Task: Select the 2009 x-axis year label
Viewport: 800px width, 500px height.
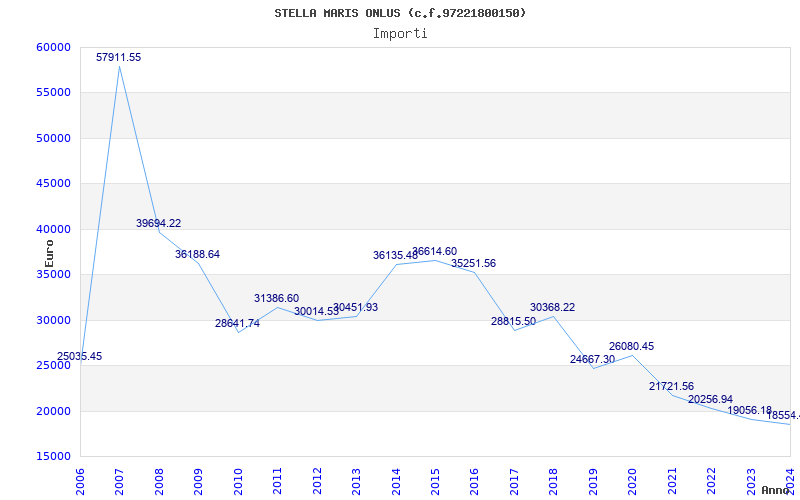Action: click(198, 481)
